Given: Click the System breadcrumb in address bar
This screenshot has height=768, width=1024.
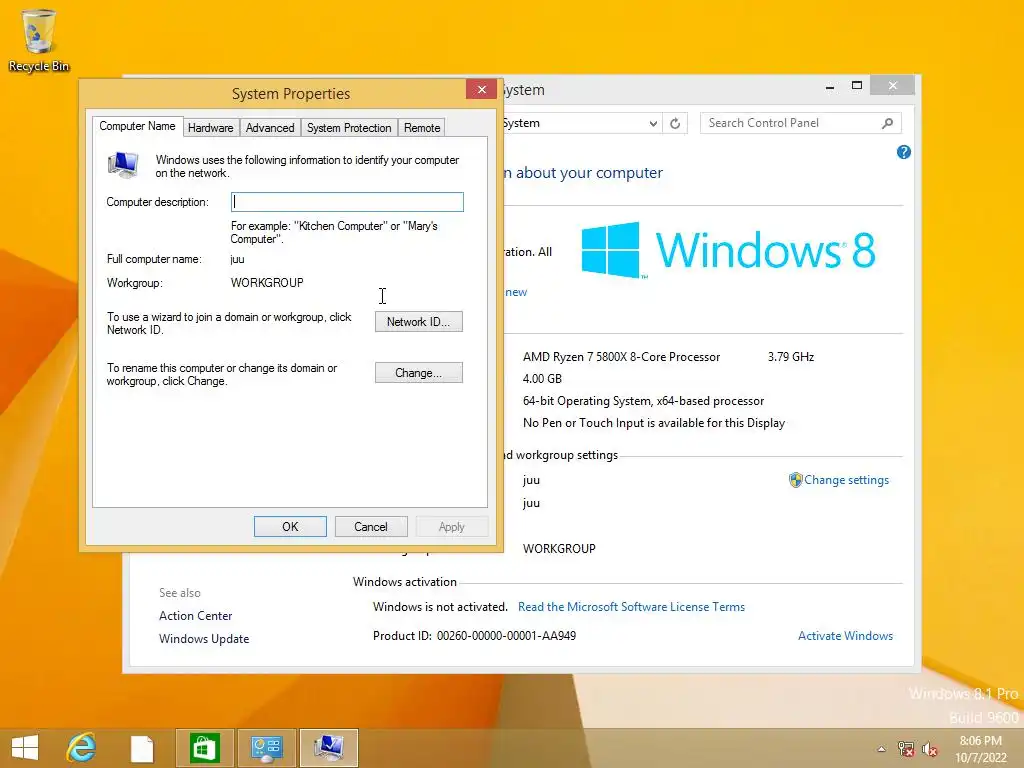Looking at the screenshot, I should pos(521,123).
